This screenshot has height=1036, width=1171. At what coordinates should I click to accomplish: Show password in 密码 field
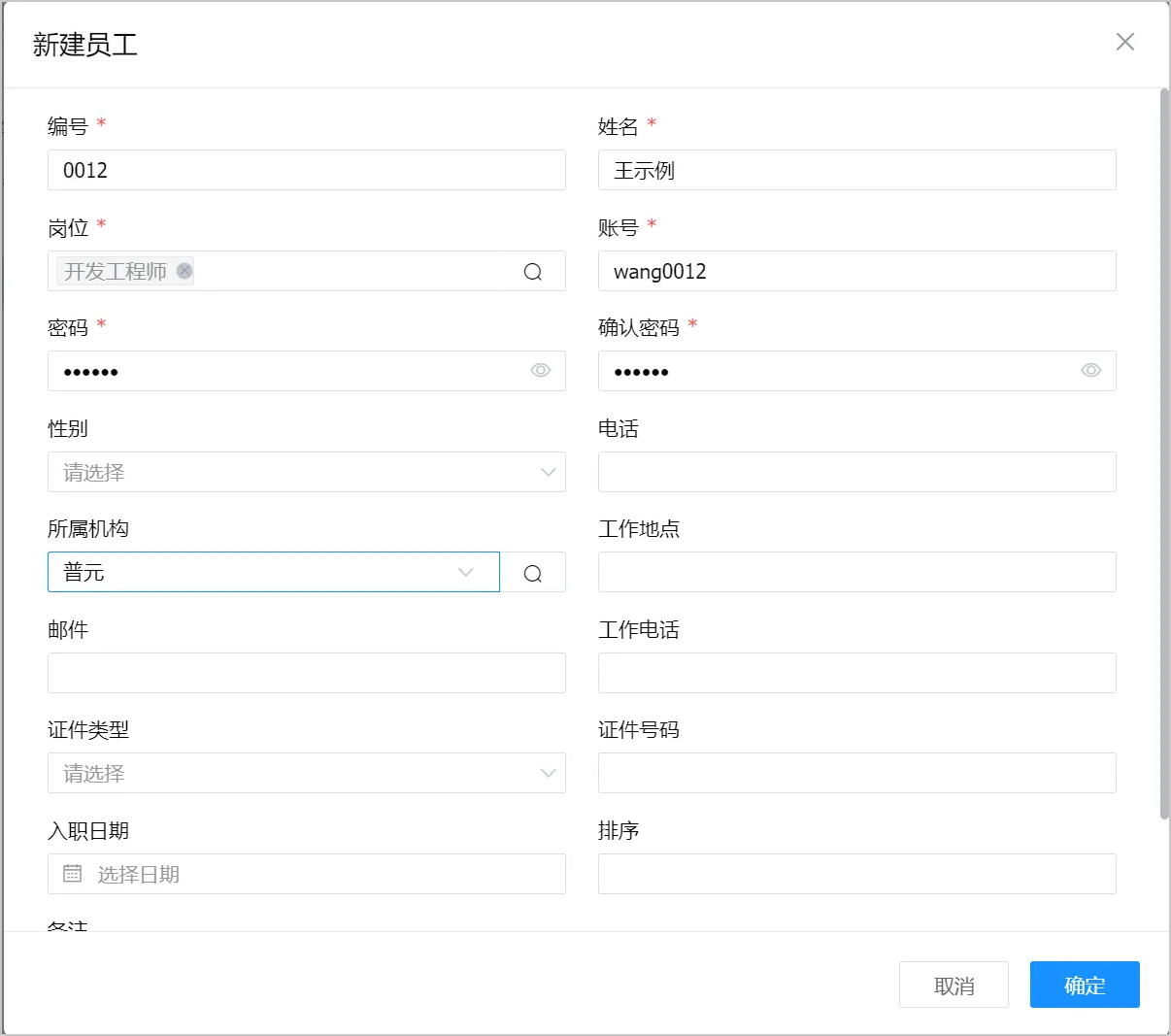click(x=541, y=371)
